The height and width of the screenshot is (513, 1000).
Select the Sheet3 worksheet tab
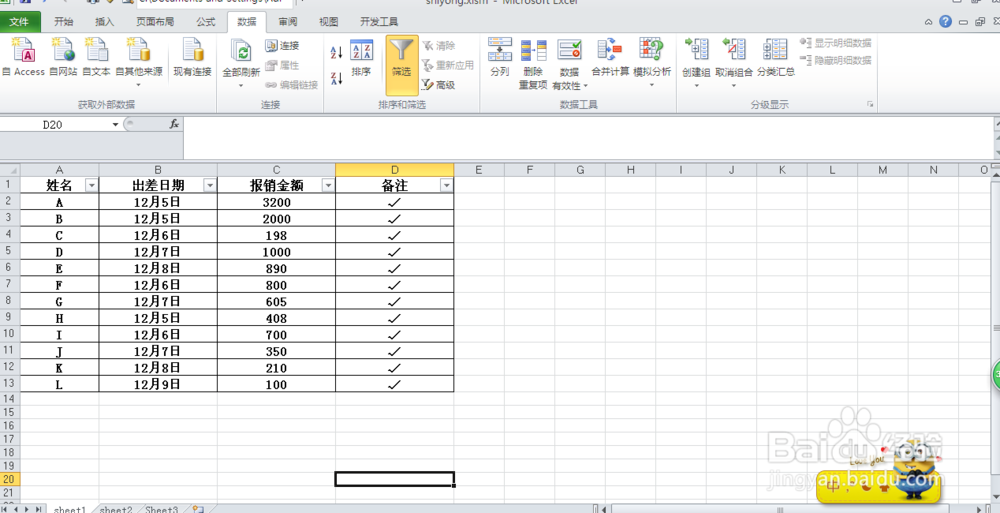pos(161,509)
